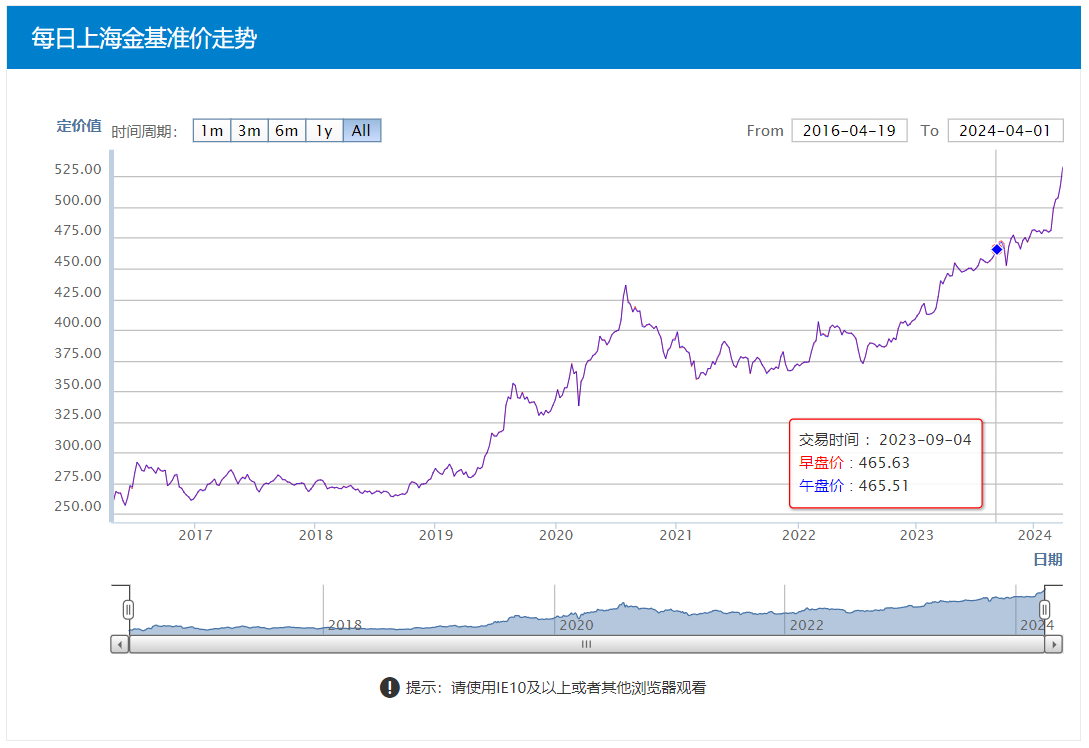Click the 2022 label in the navigator
This screenshot has width=1089, height=748.
(806, 625)
